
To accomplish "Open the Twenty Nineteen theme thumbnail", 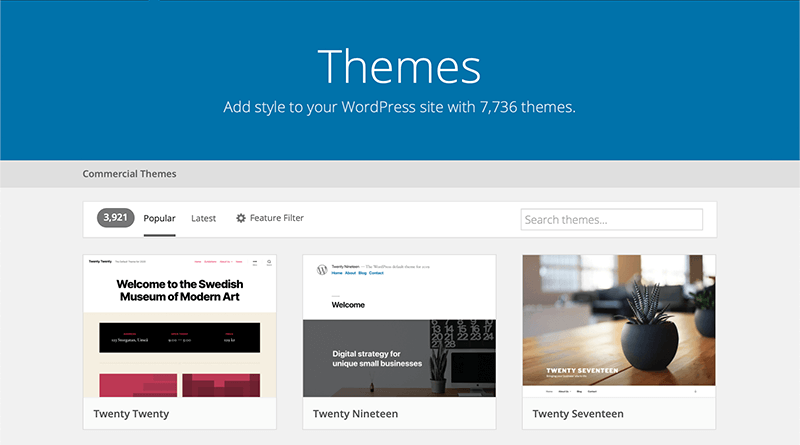I will point(399,326).
